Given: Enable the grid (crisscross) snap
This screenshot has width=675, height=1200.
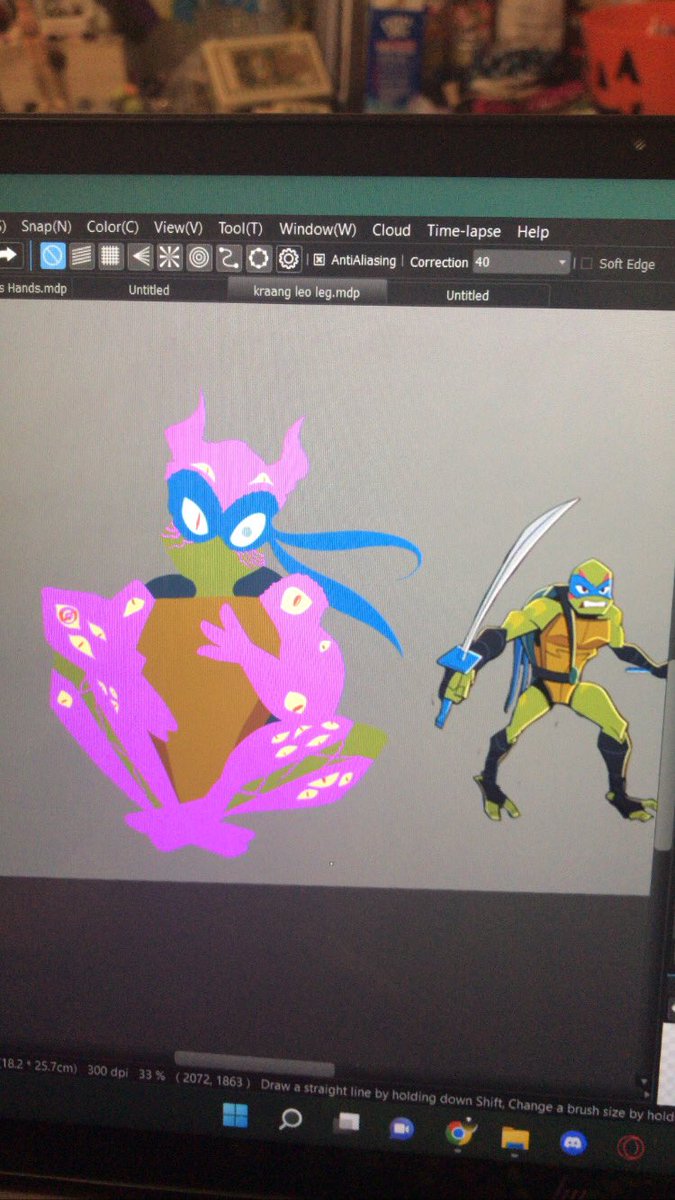Looking at the screenshot, I should click(x=110, y=257).
